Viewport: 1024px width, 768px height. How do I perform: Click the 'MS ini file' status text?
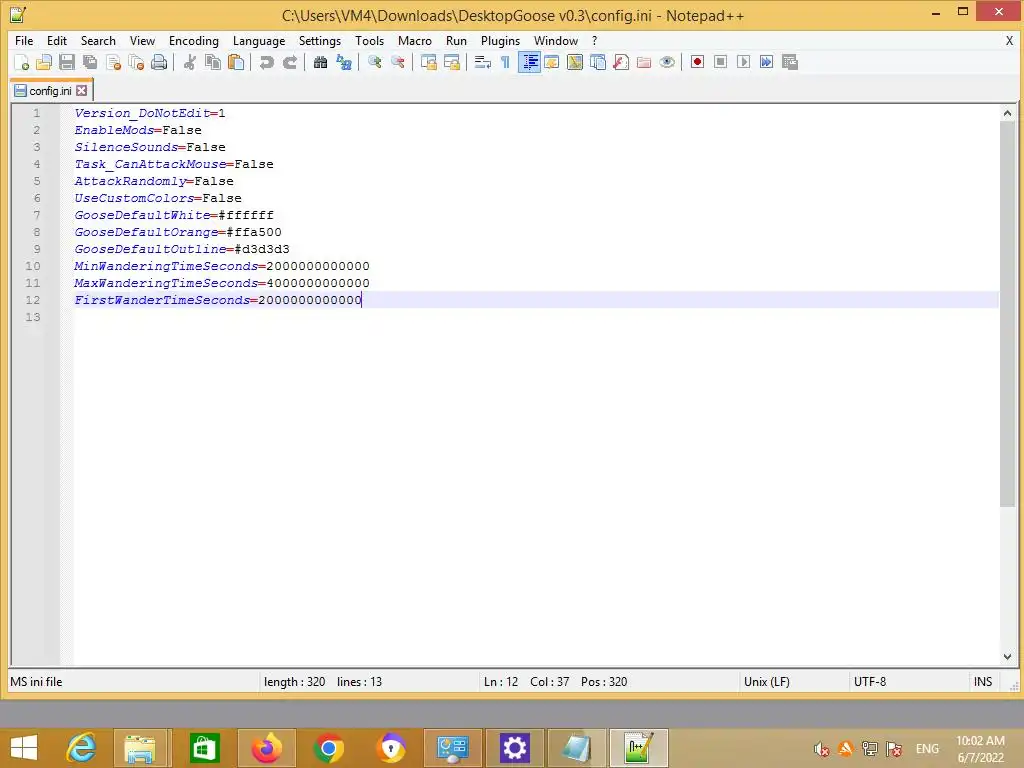pos(37,682)
